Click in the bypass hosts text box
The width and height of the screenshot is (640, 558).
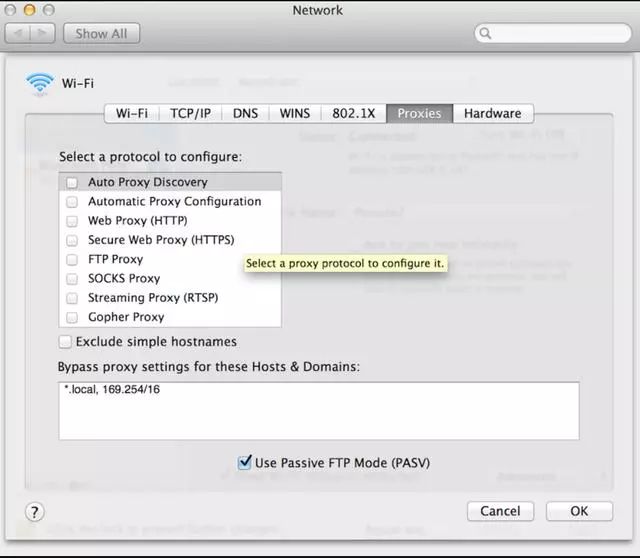pos(319,411)
